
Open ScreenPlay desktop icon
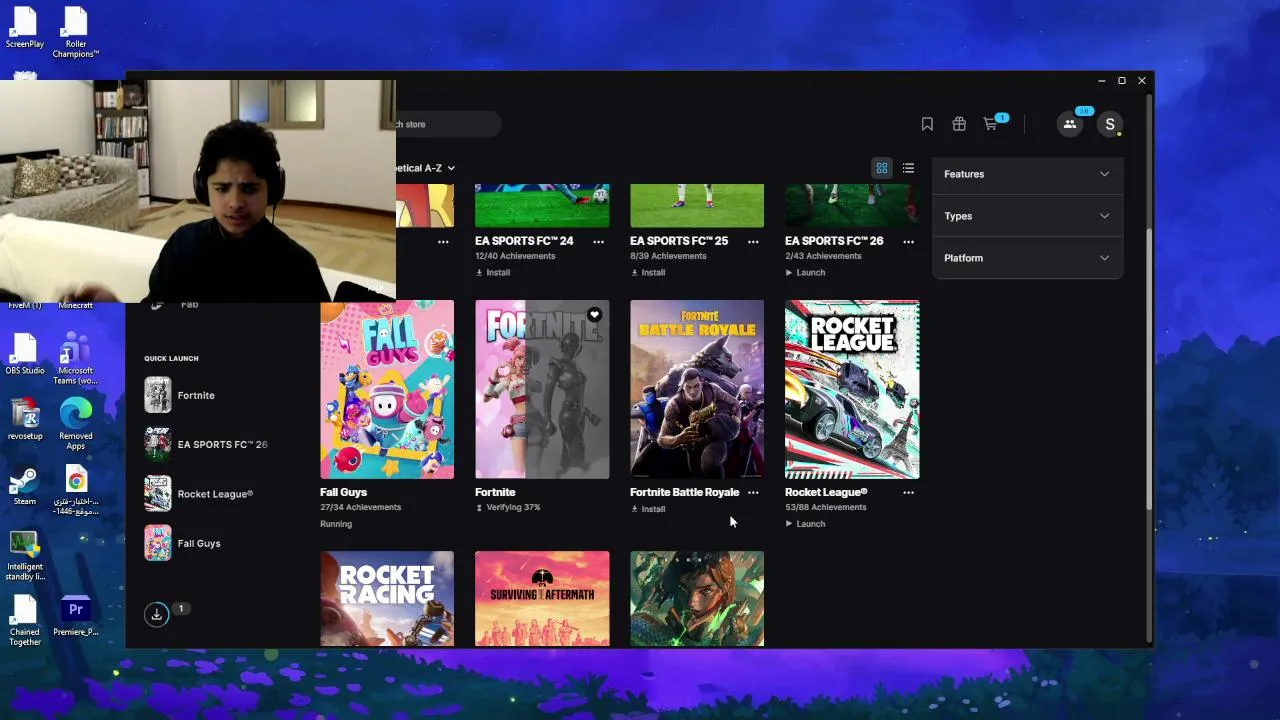click(x=25, y=28)
